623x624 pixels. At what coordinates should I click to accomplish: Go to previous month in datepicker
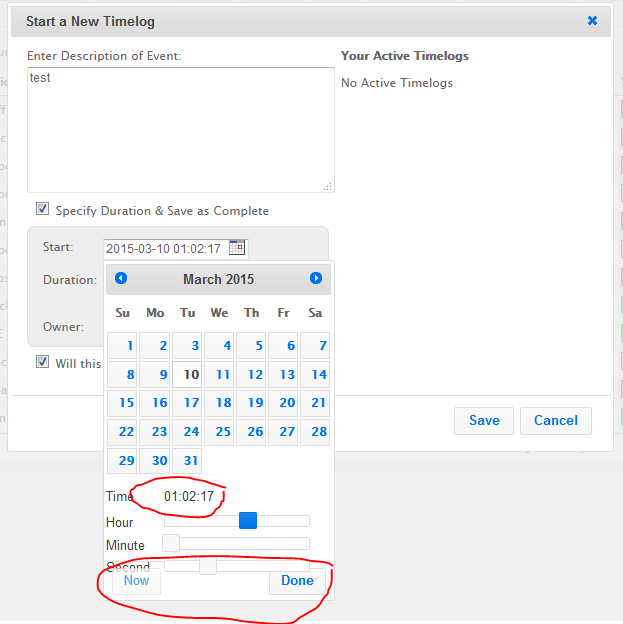[x=121, y=279]
